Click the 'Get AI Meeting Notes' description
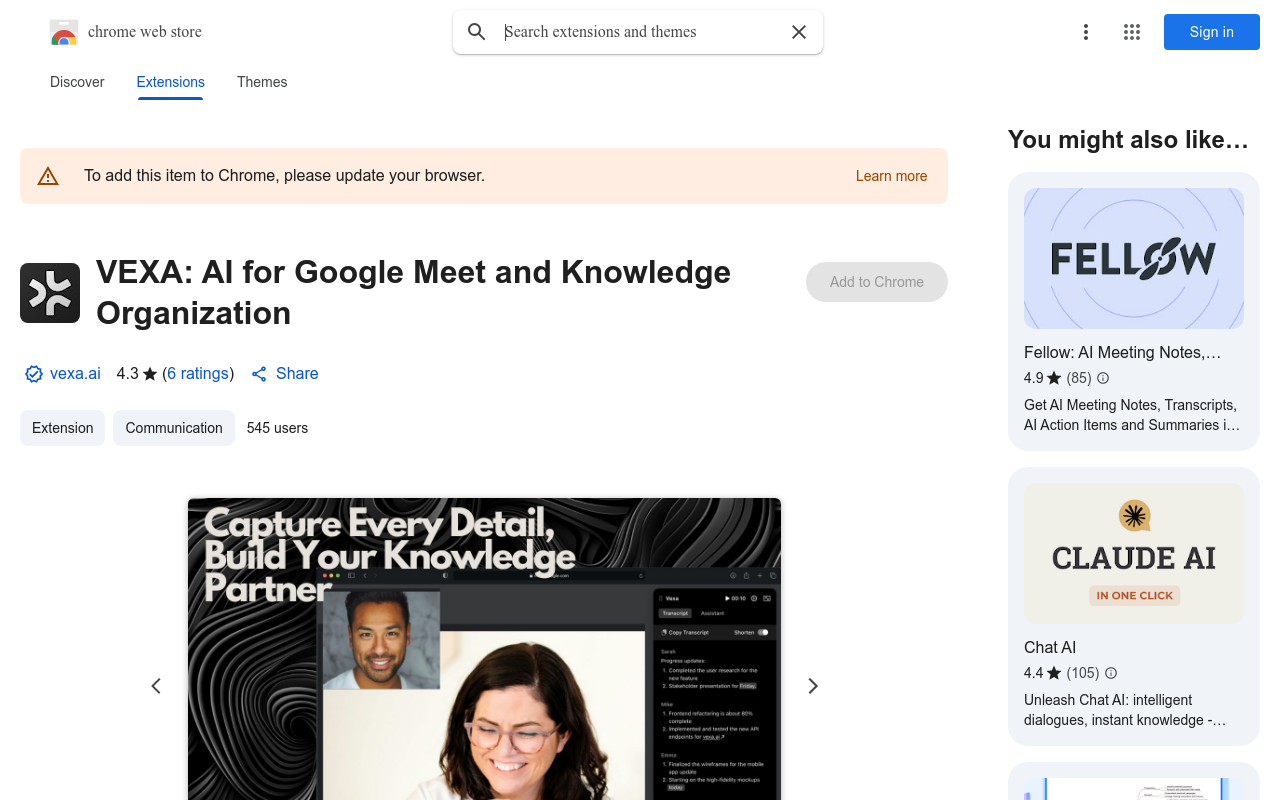This screenshot has width=1280, height=800. tap(1132, 415)
